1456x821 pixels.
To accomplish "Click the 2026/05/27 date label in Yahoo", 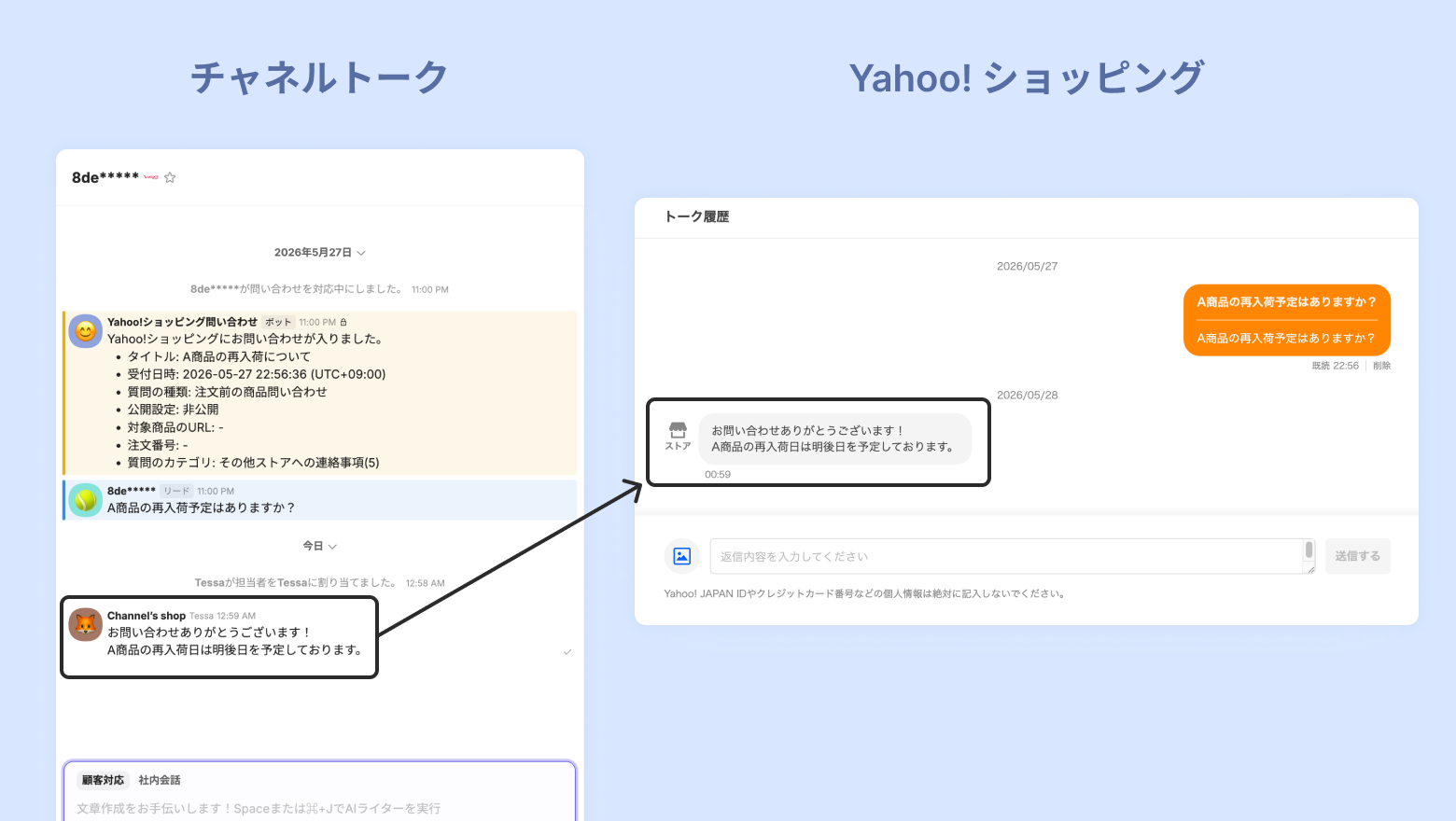I will coord(1027,266).
